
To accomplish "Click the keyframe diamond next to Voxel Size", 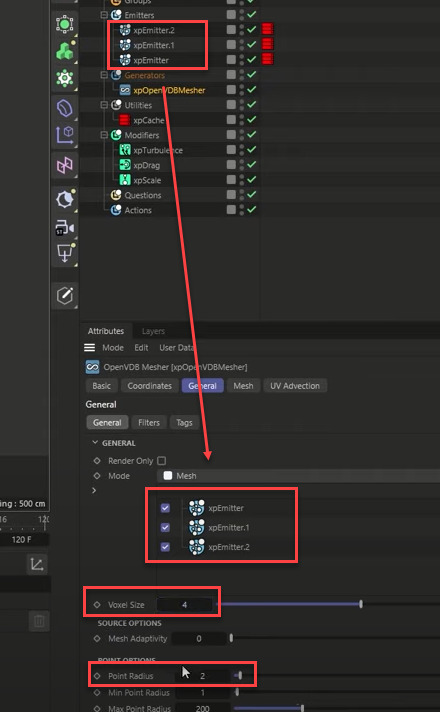I will [x=97, y=605].
